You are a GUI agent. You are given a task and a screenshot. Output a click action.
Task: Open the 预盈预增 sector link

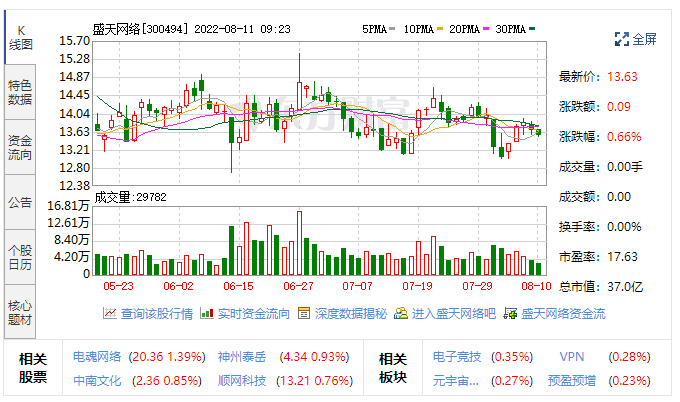(x=572, y=381)
